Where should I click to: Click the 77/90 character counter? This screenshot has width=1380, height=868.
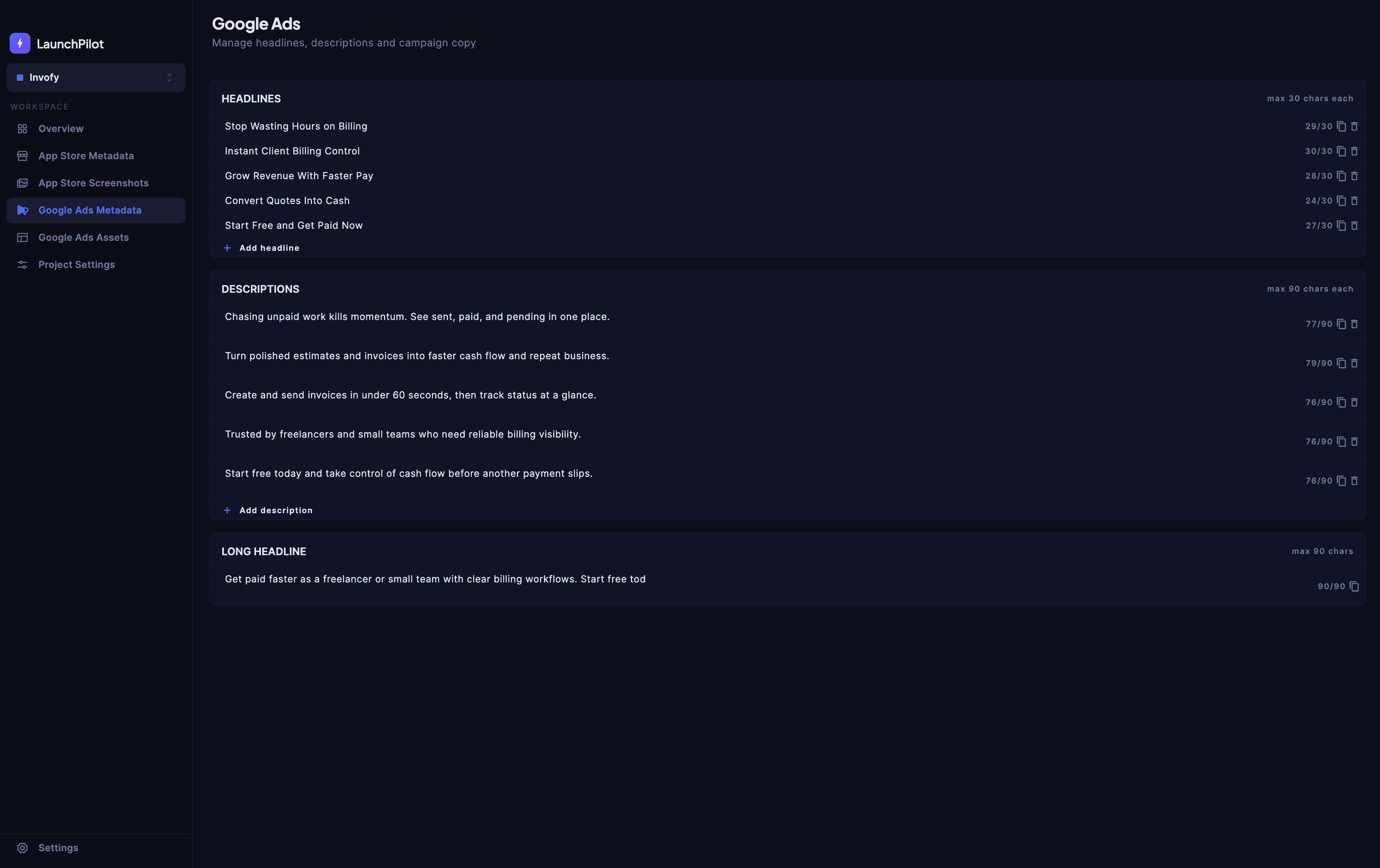[1319, 324]
